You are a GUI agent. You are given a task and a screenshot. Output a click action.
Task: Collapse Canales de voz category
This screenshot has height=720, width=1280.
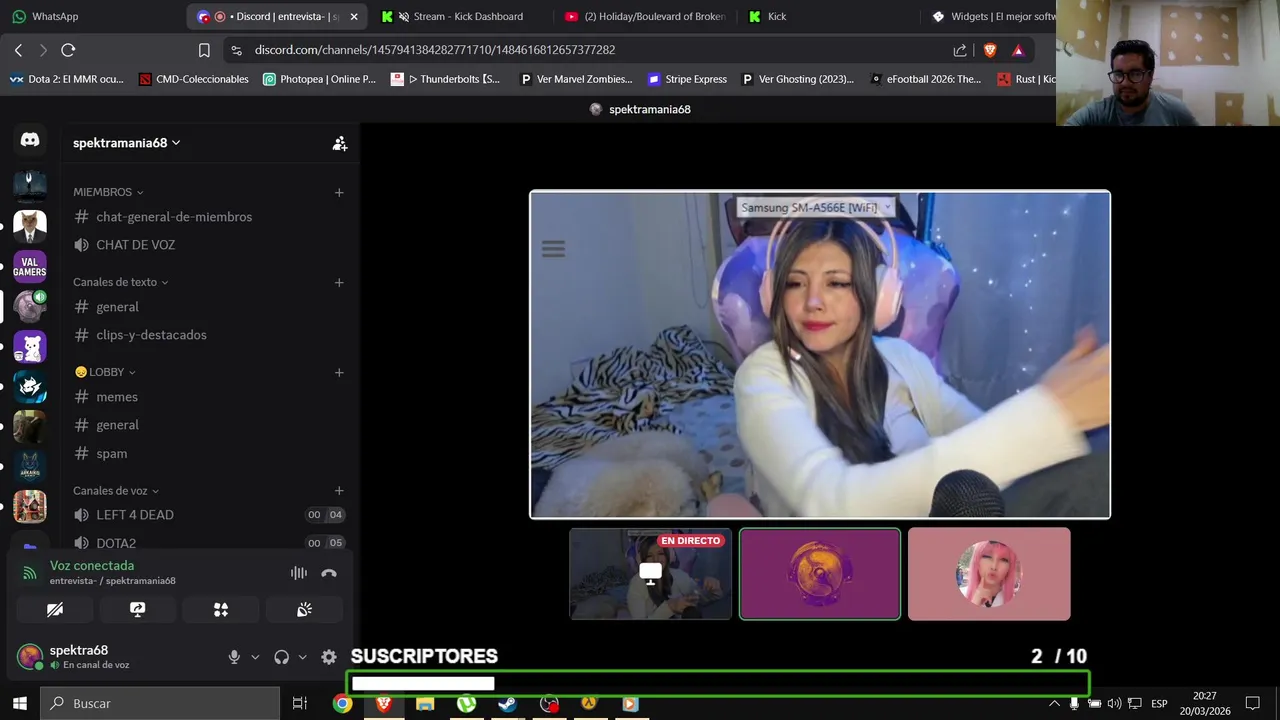(x=116, y=491)
